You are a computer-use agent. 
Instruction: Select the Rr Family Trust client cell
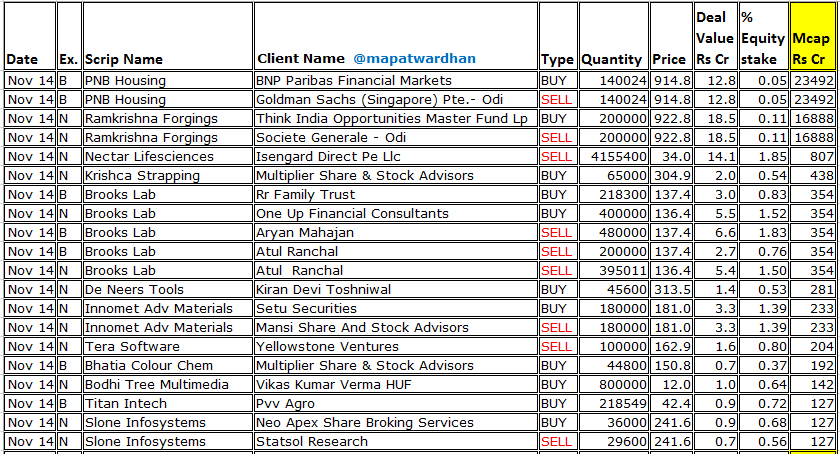click(396, 195)
